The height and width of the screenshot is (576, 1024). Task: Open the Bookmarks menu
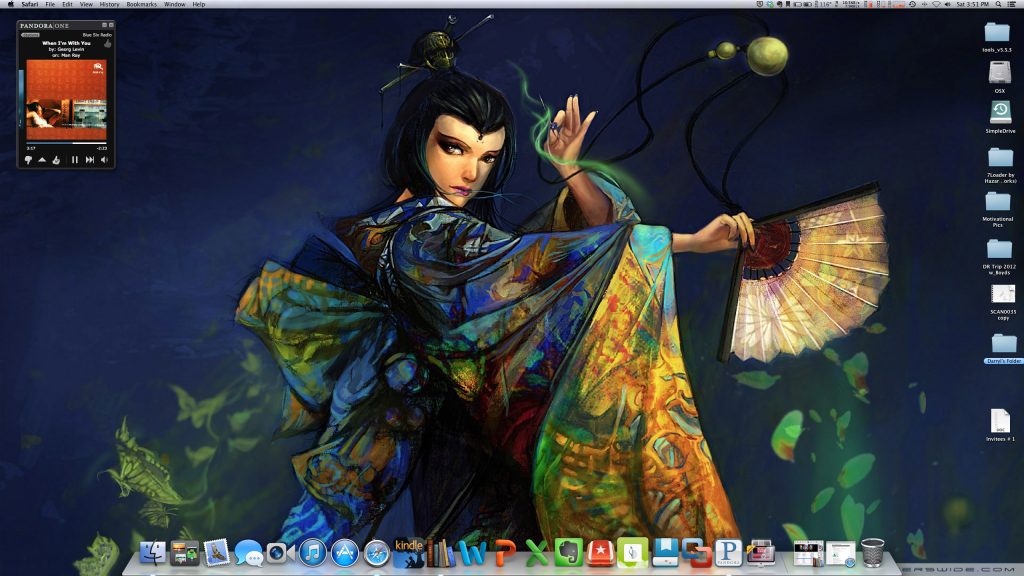(x=141, y=4)
